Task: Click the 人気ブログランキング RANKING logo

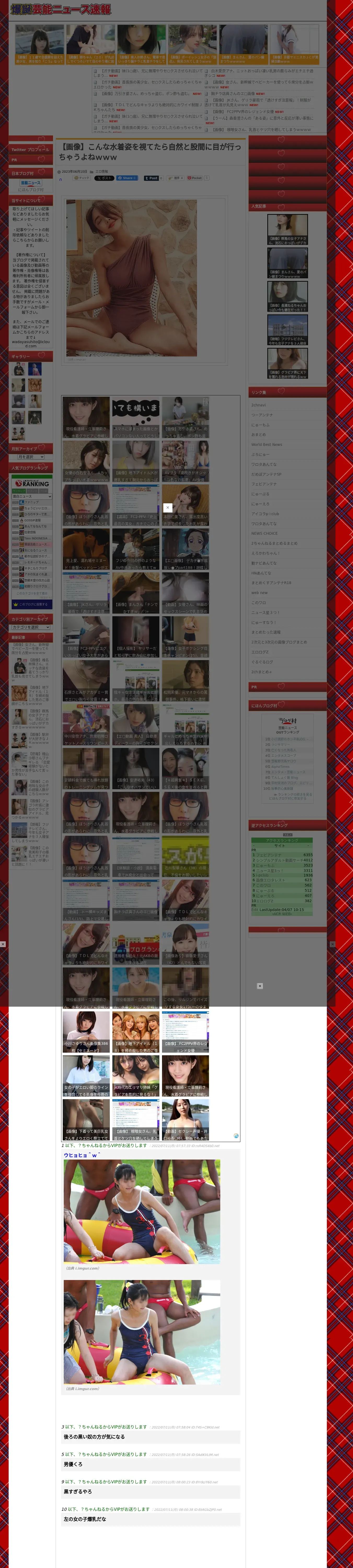Action: tap(32, 483)
